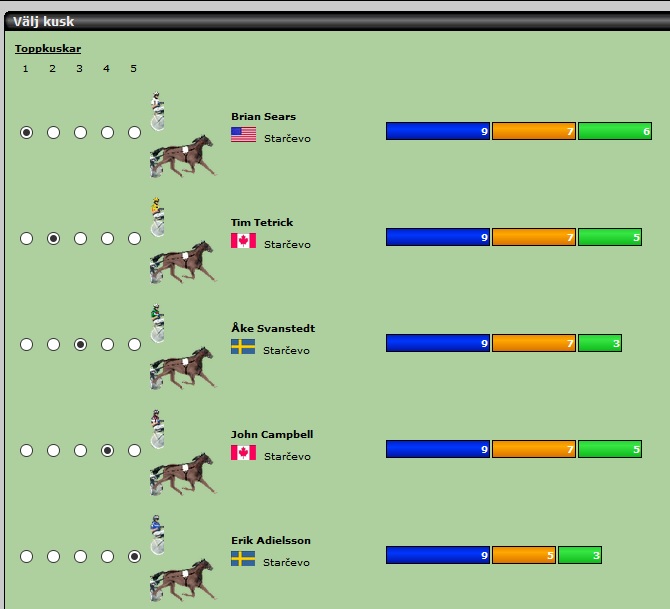The height and width of the screenshot is (609, 670).
Task: Select position 3 radio for Åke Svanstedt
Action: tap(80, 344)
